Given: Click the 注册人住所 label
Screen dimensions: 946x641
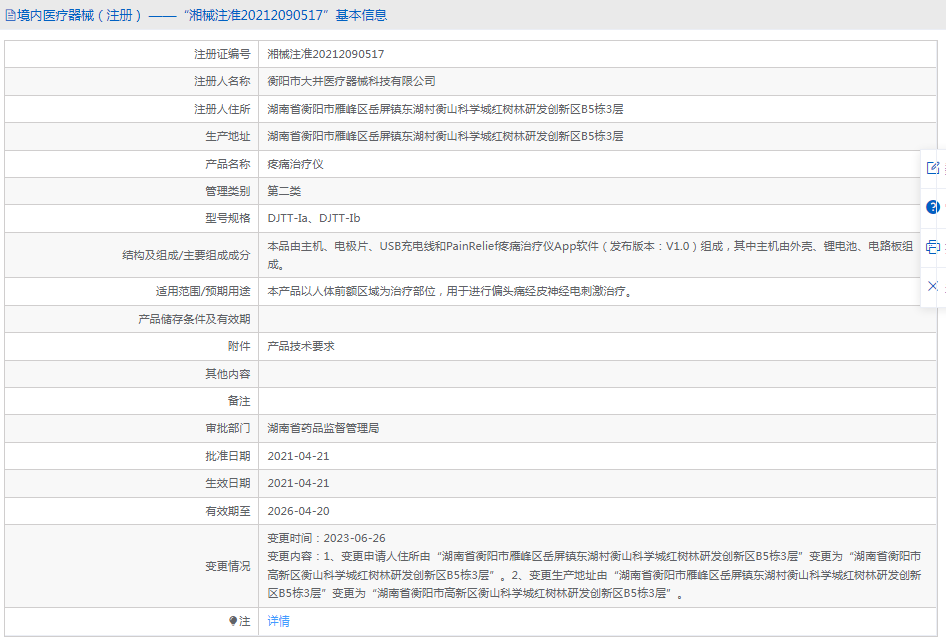Looking at the screenshot, I should coord(222,109).
